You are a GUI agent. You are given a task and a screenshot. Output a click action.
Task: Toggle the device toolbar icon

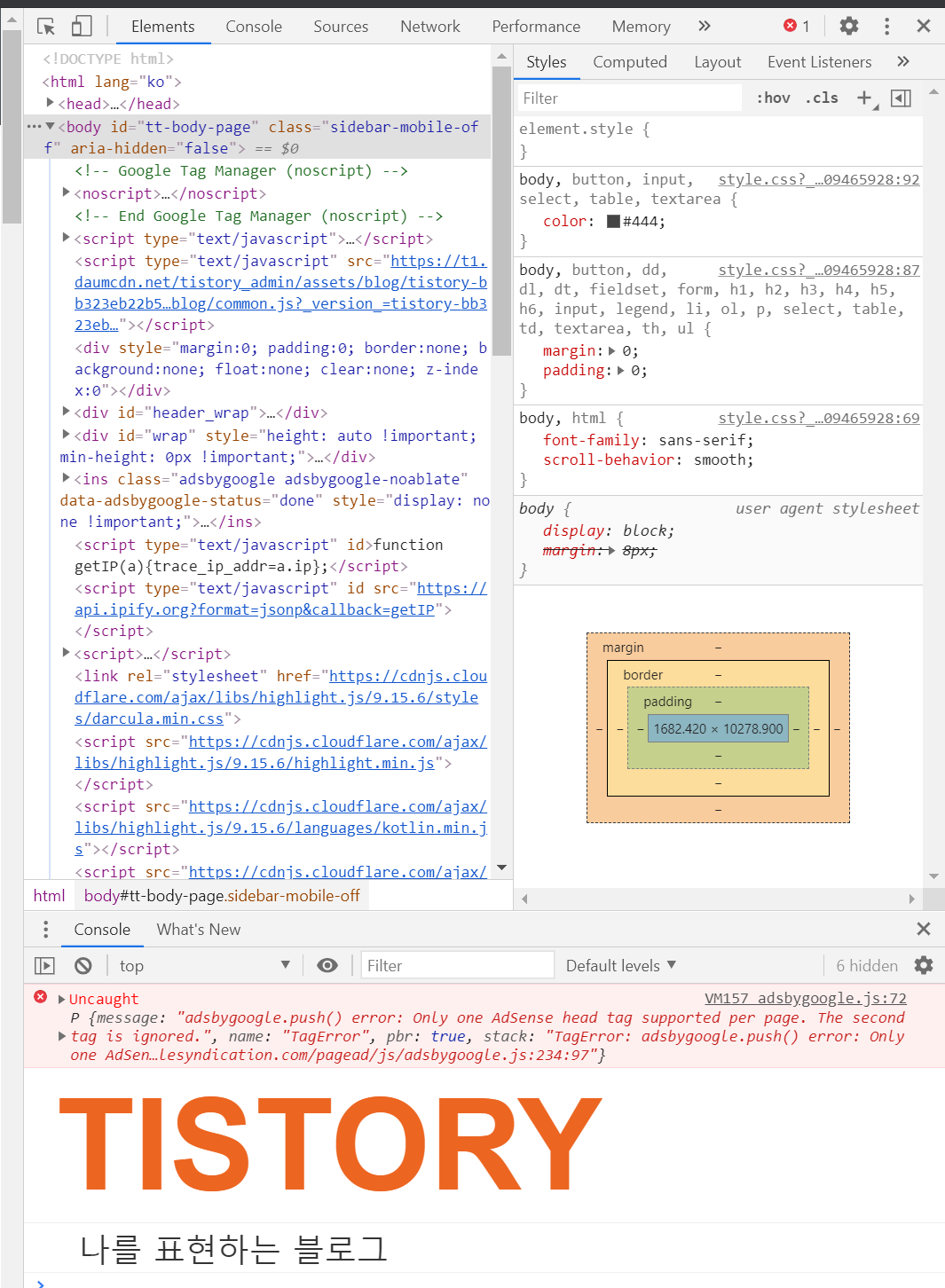click(82, 27)
